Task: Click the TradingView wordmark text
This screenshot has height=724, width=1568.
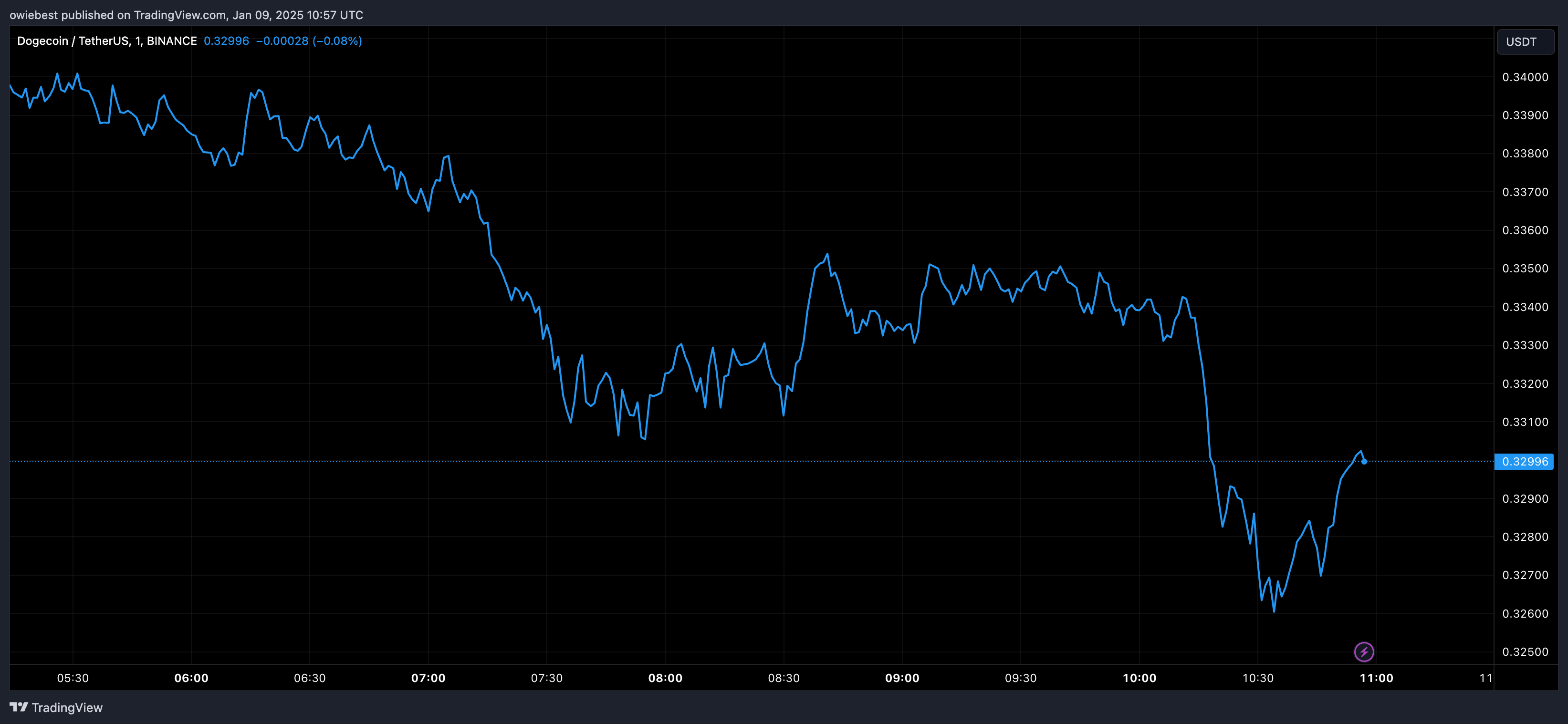Action: [67, 708]
